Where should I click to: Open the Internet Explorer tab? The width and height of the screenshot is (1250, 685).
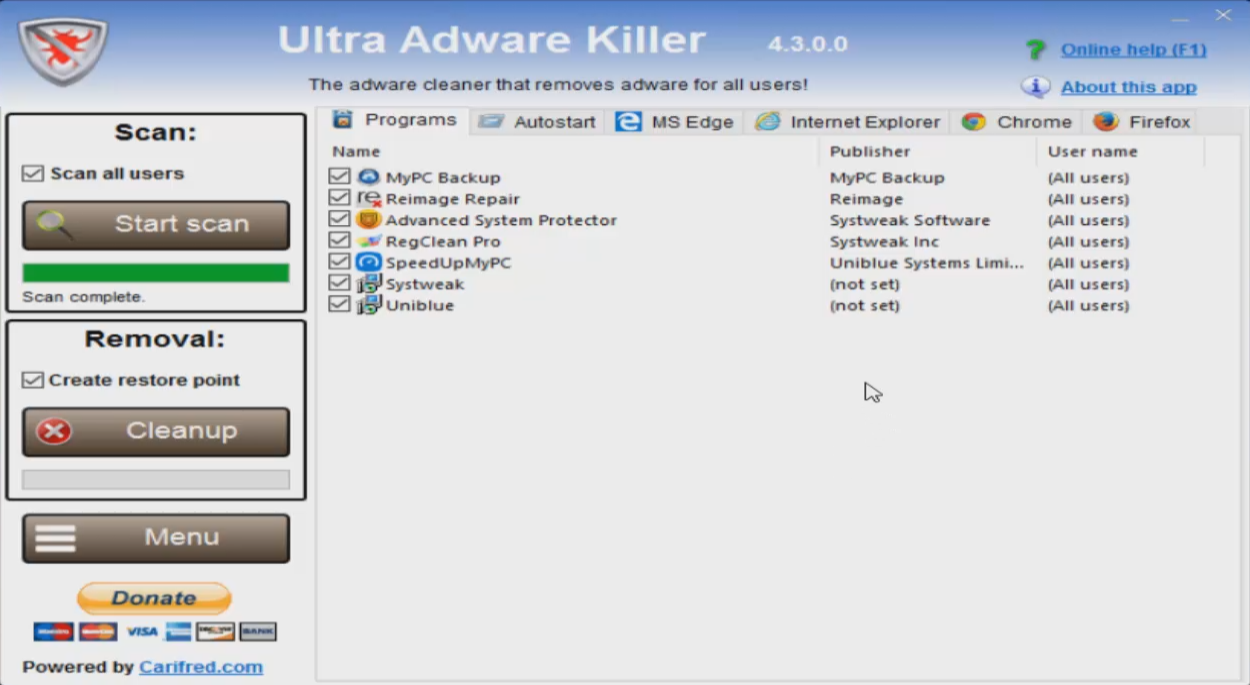848,122
